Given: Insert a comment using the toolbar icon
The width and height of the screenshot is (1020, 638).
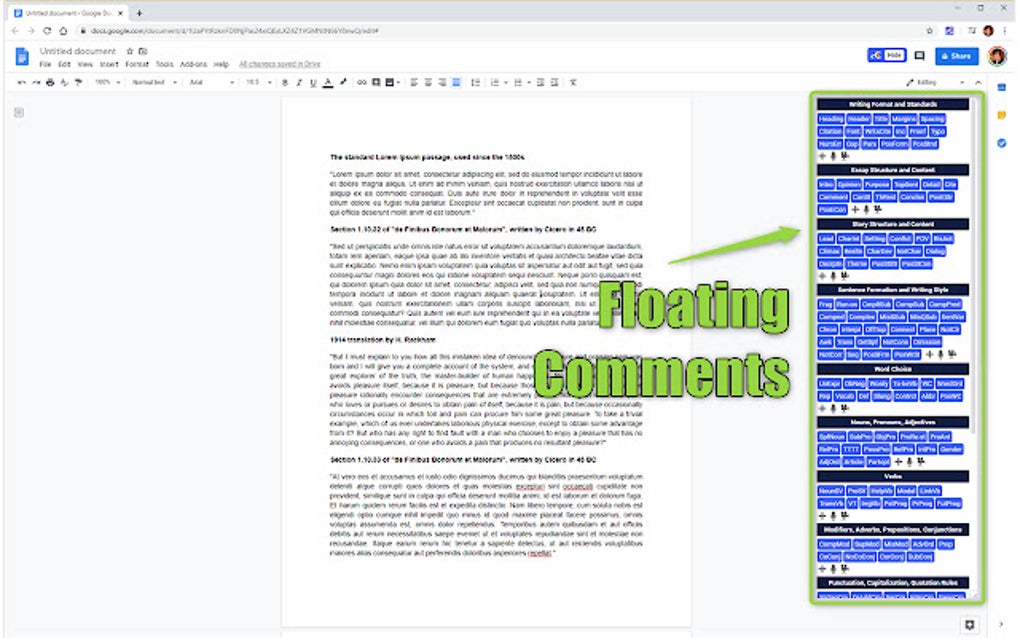Looking at the screenshot, I should (376, 82).
